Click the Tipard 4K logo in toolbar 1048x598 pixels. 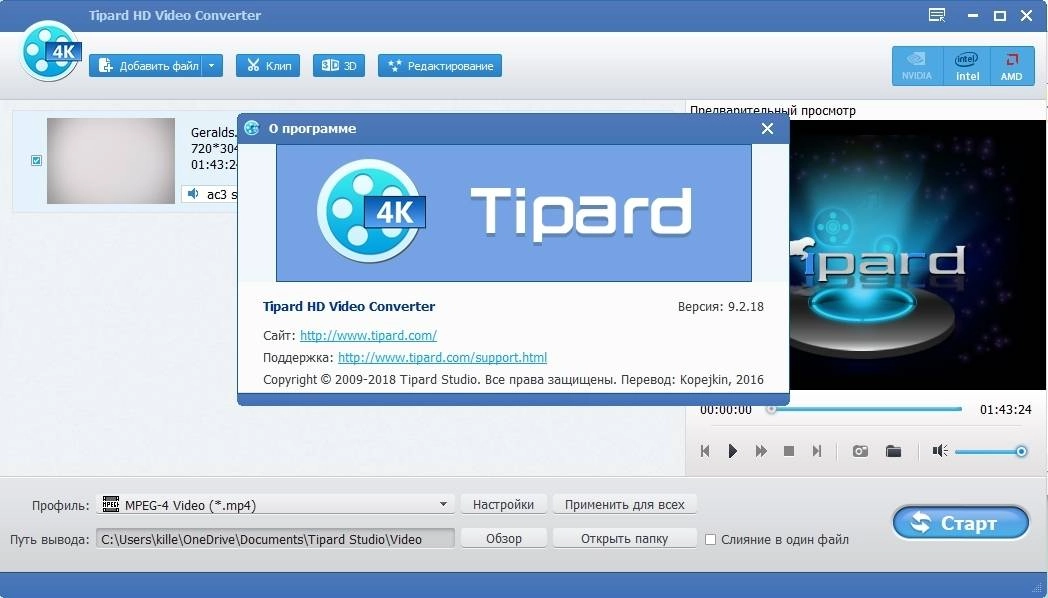coord(50,51)
